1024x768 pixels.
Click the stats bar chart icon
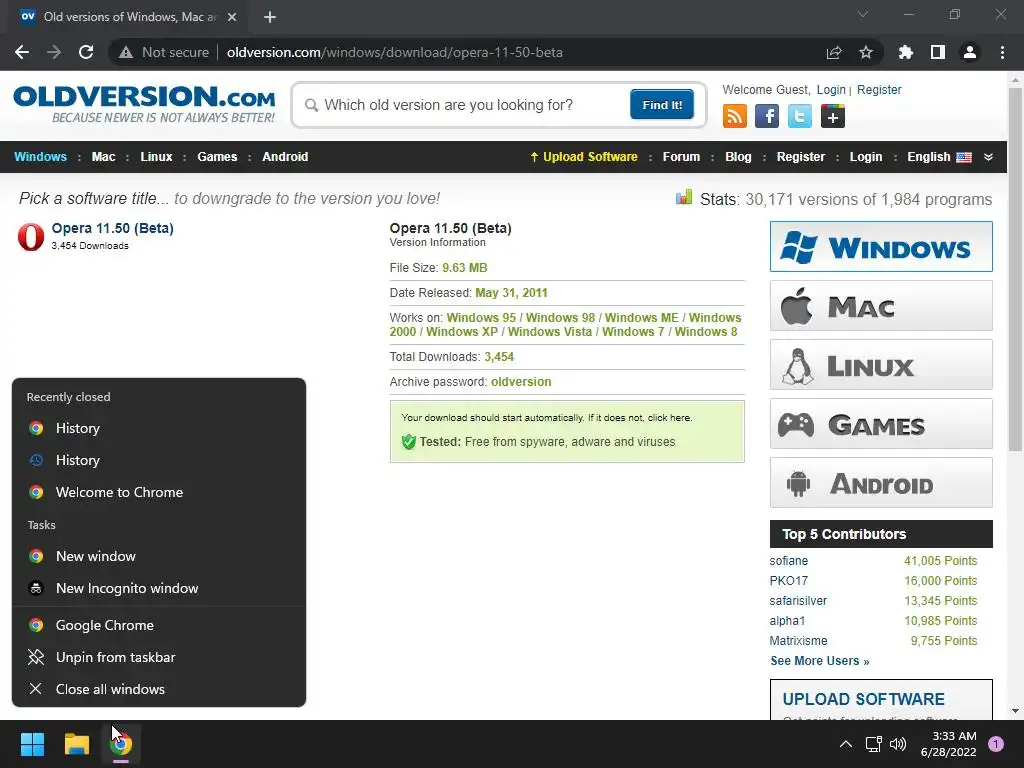[x=684, y=197]
